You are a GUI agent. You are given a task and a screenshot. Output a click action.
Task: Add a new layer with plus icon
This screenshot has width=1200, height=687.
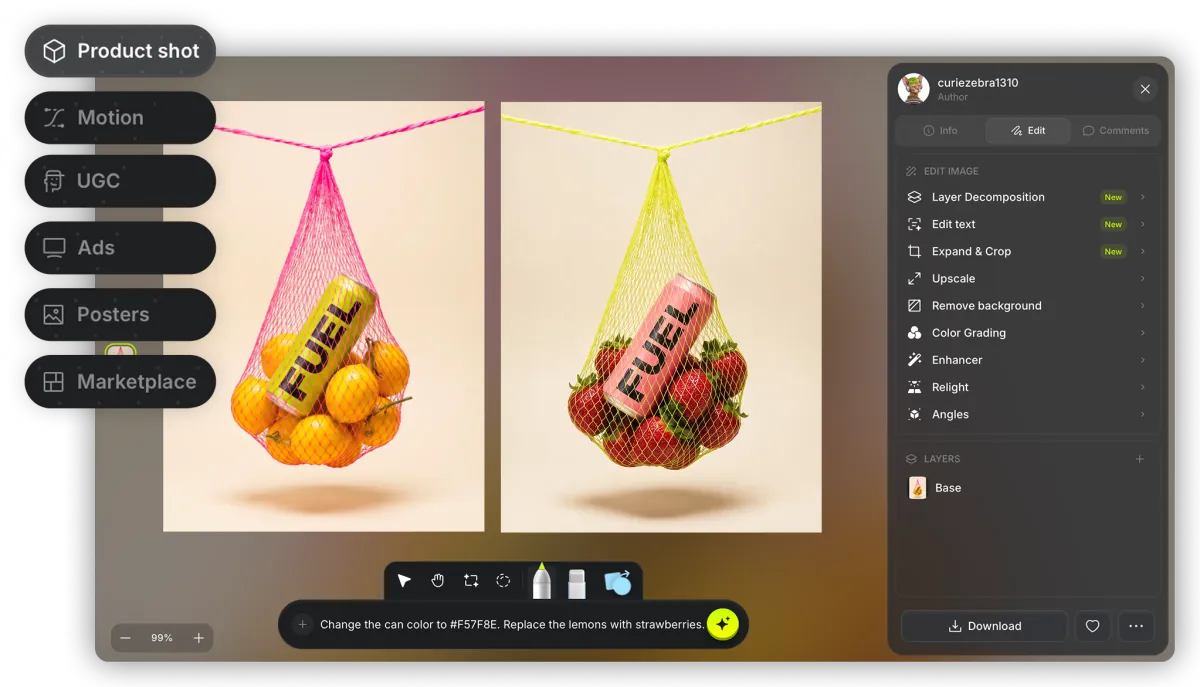coord(1140,459)
